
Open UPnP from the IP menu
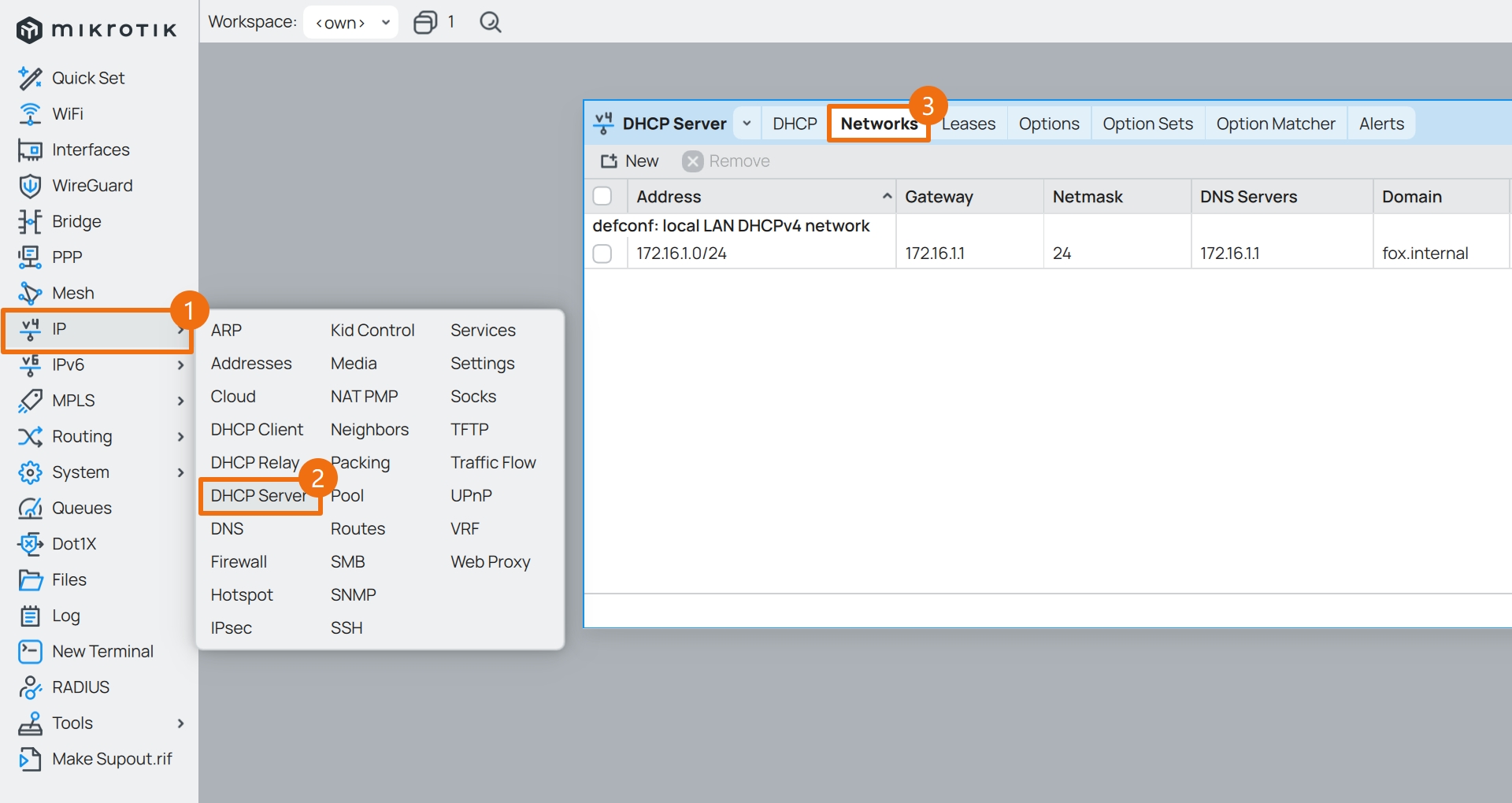(471, 496)
